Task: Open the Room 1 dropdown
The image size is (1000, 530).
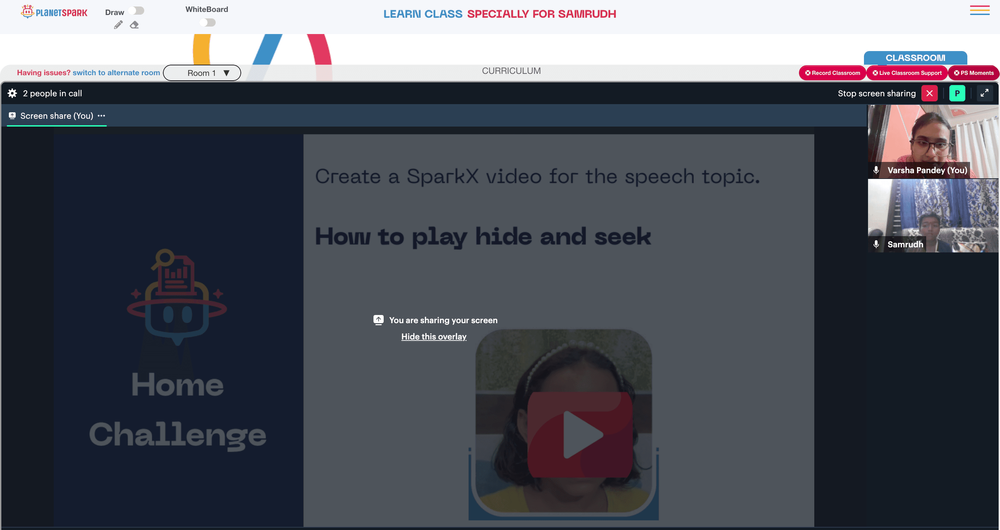Action: point(202,73)
